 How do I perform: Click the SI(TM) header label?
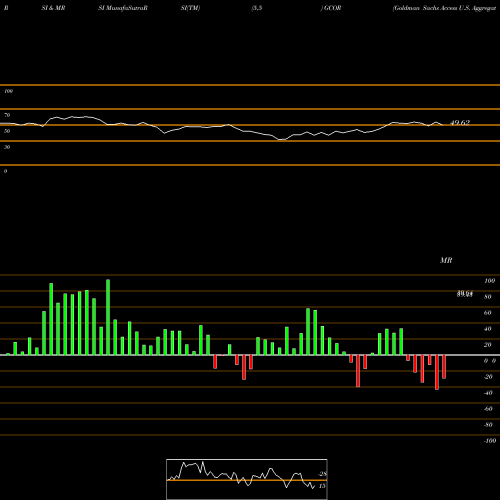[190, 8]
